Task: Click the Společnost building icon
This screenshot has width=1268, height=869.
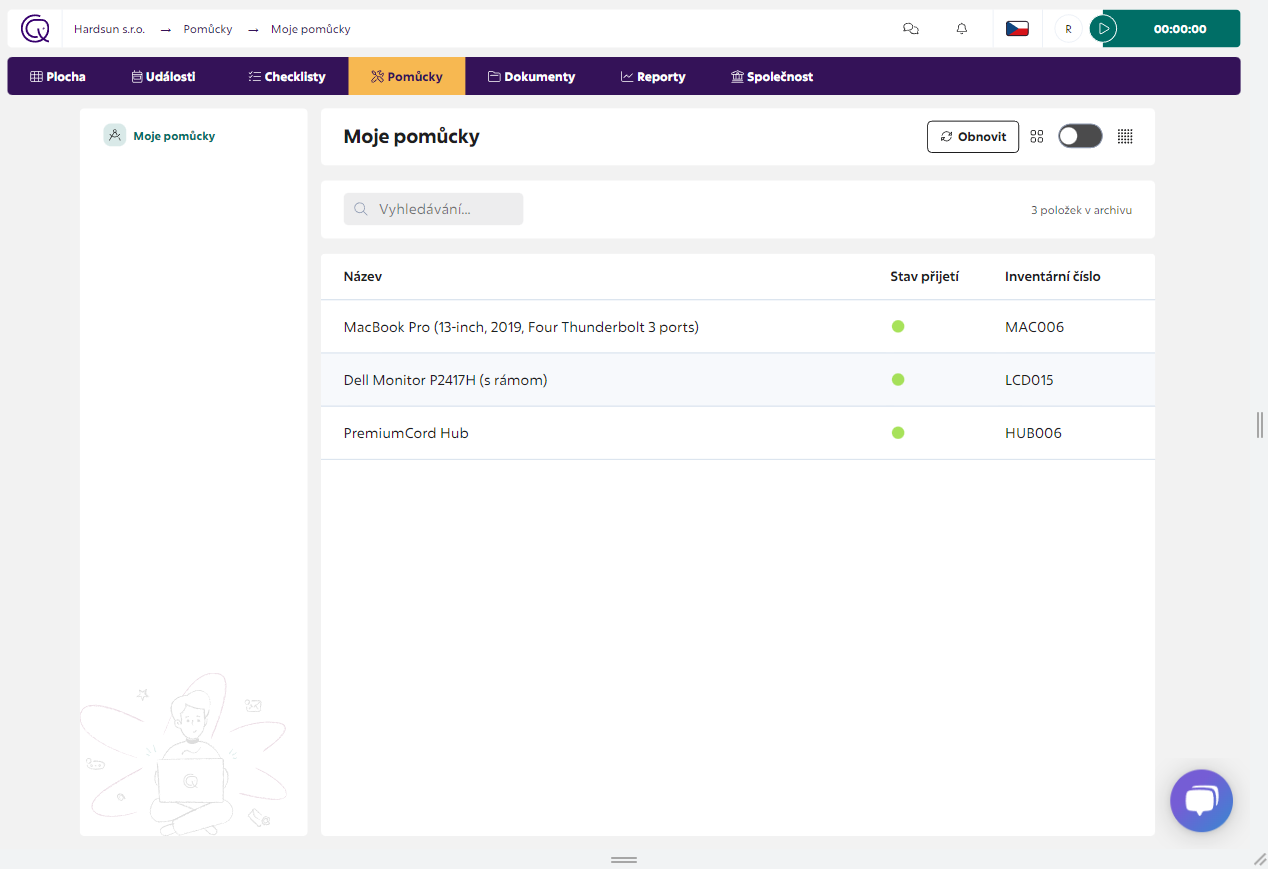Action: coord(737,76)
